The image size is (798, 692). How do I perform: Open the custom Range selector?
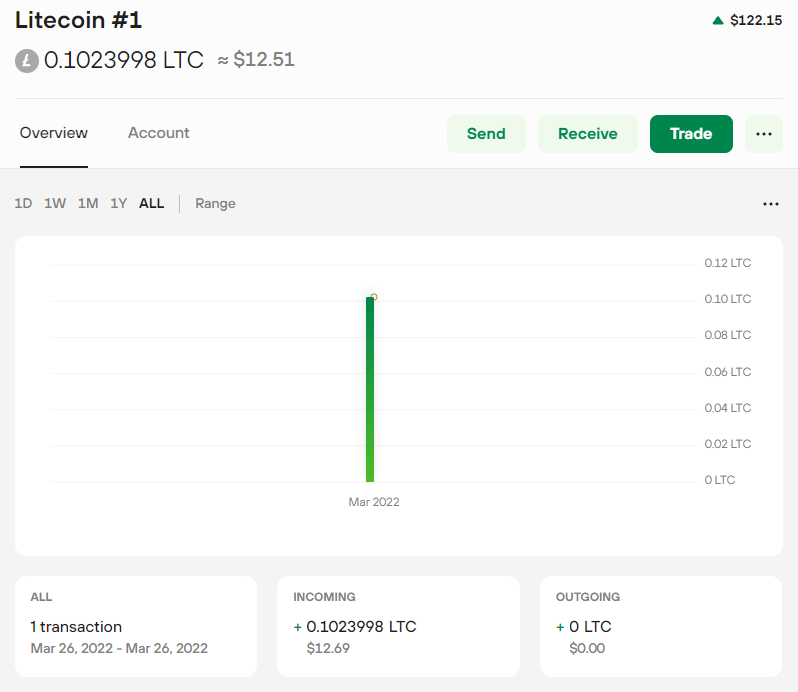click(x=215, y=204)
